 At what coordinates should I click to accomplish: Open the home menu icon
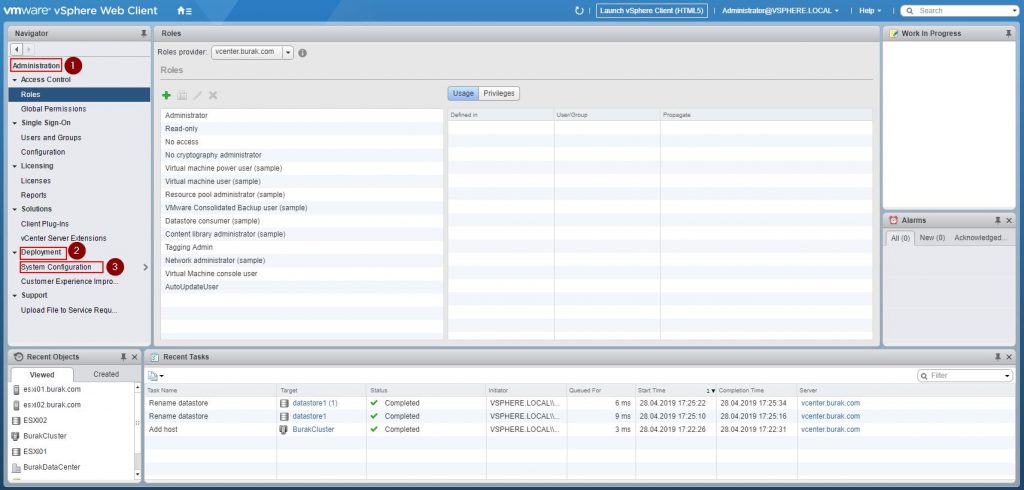coord(184,11)
